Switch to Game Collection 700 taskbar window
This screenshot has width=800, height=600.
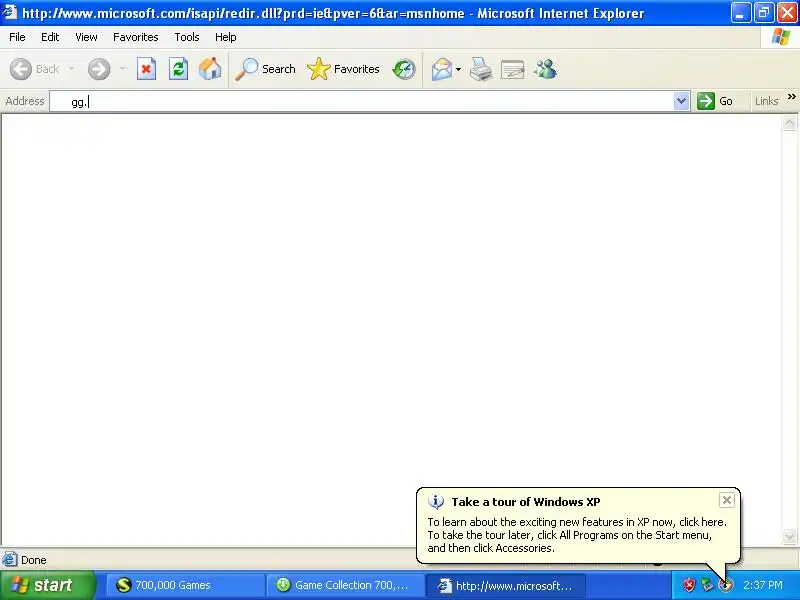pos(345,585)
